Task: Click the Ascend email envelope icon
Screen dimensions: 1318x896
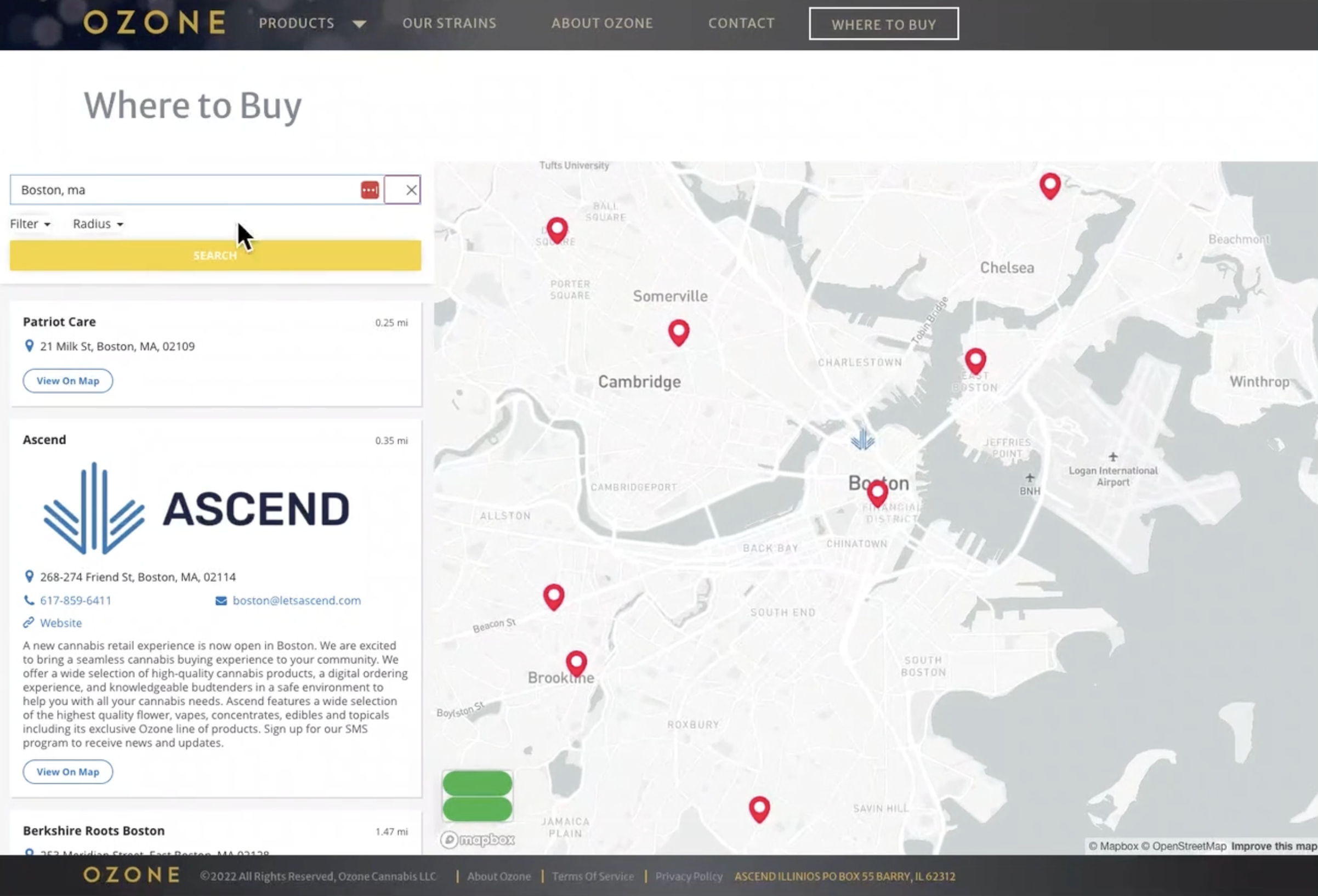Action: click(221, 600)
